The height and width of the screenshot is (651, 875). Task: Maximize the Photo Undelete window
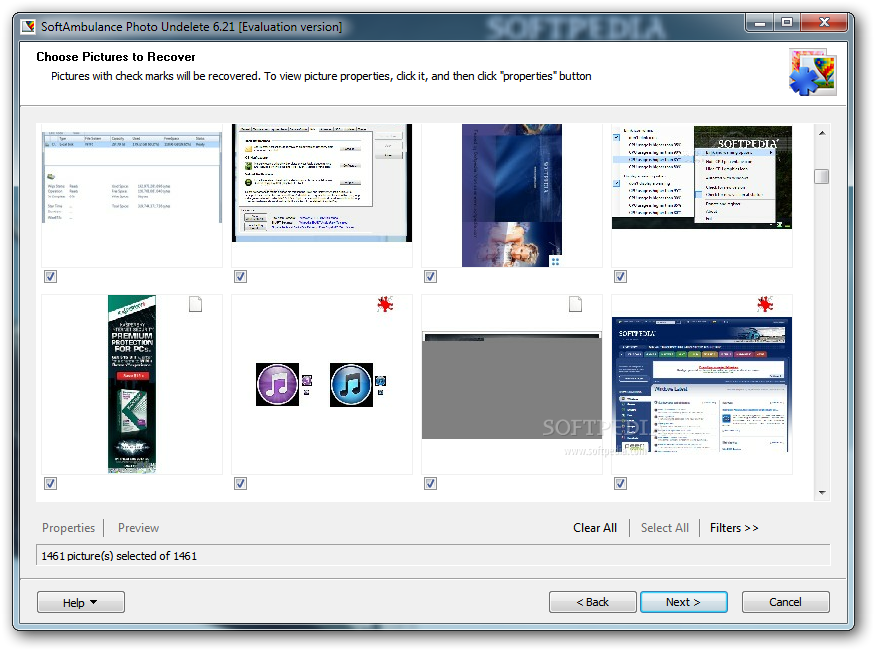[x=787, y=23]
